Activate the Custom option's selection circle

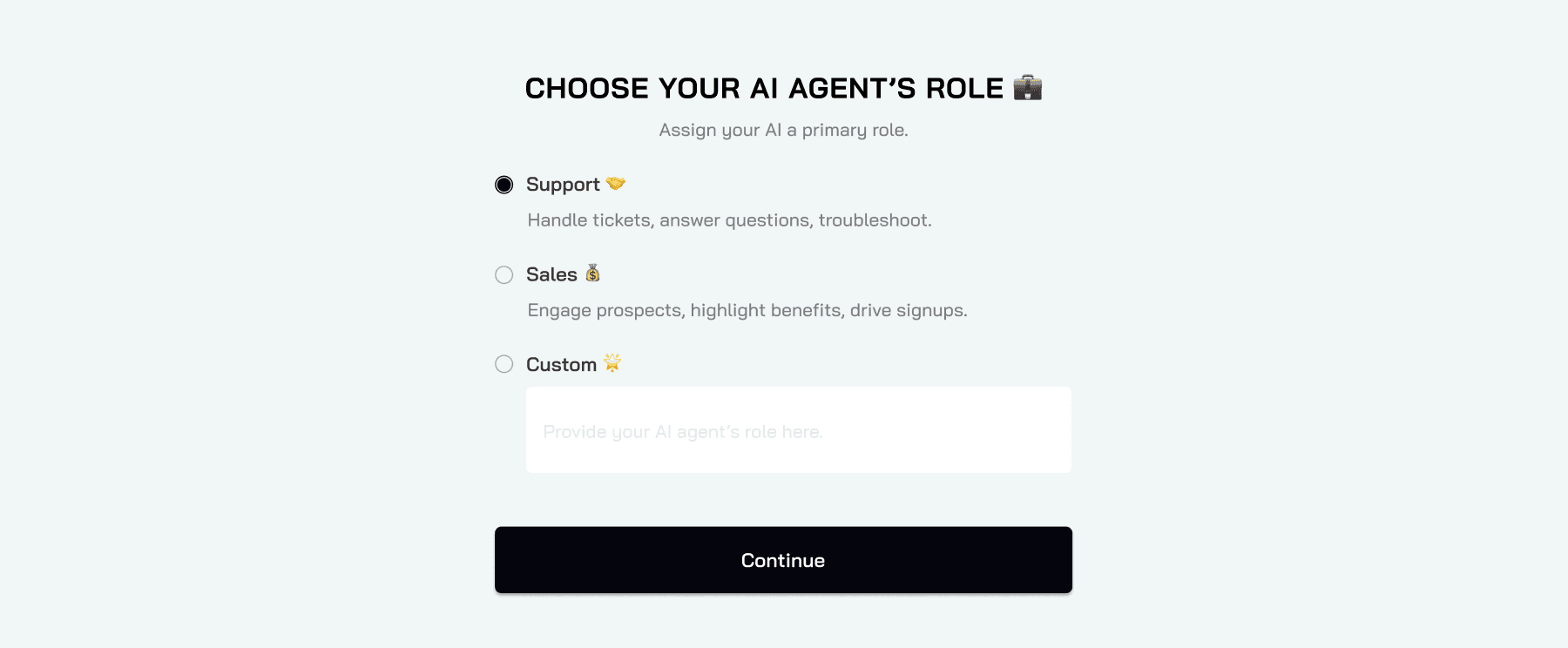point(504,364)
